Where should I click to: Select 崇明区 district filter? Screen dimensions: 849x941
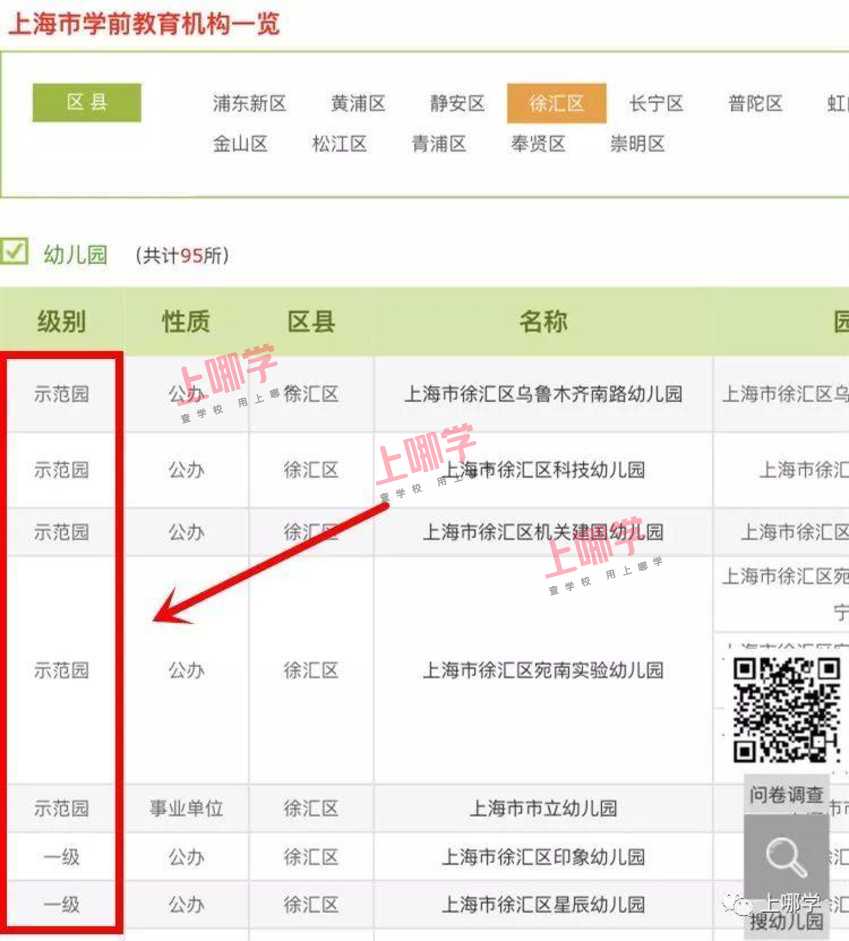click(637, 144)
